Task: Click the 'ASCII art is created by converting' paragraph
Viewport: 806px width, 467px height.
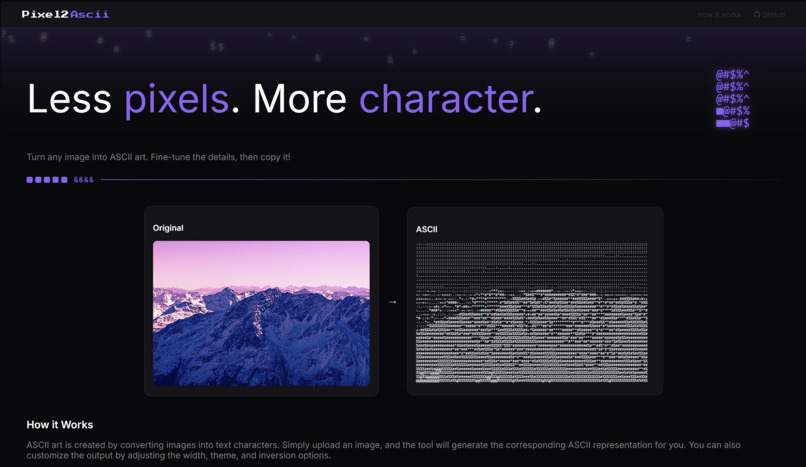Action: point(383,450)
